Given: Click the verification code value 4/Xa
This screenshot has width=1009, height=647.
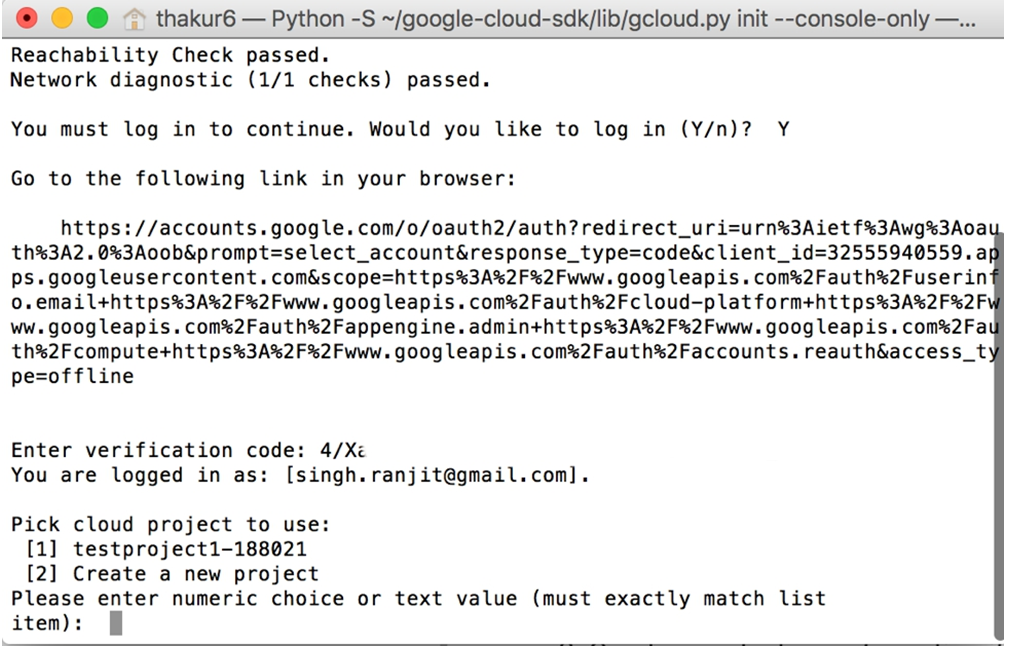Looking at the screenshot, I should coord(343,450).
